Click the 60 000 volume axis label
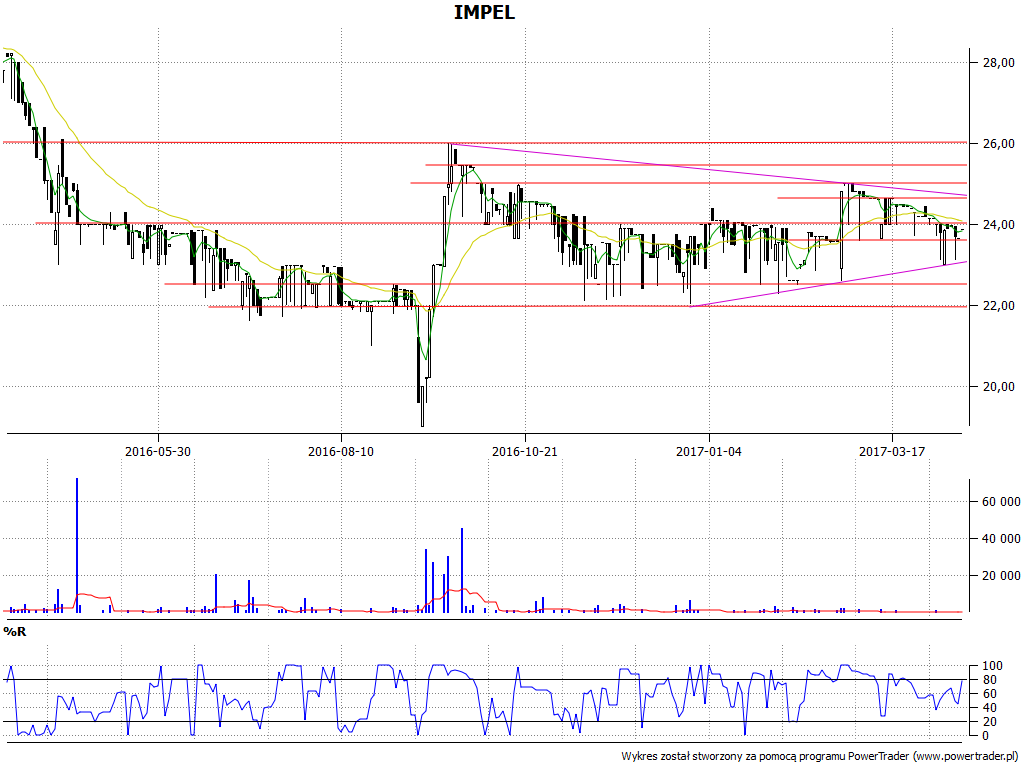 pos(1001,502)
